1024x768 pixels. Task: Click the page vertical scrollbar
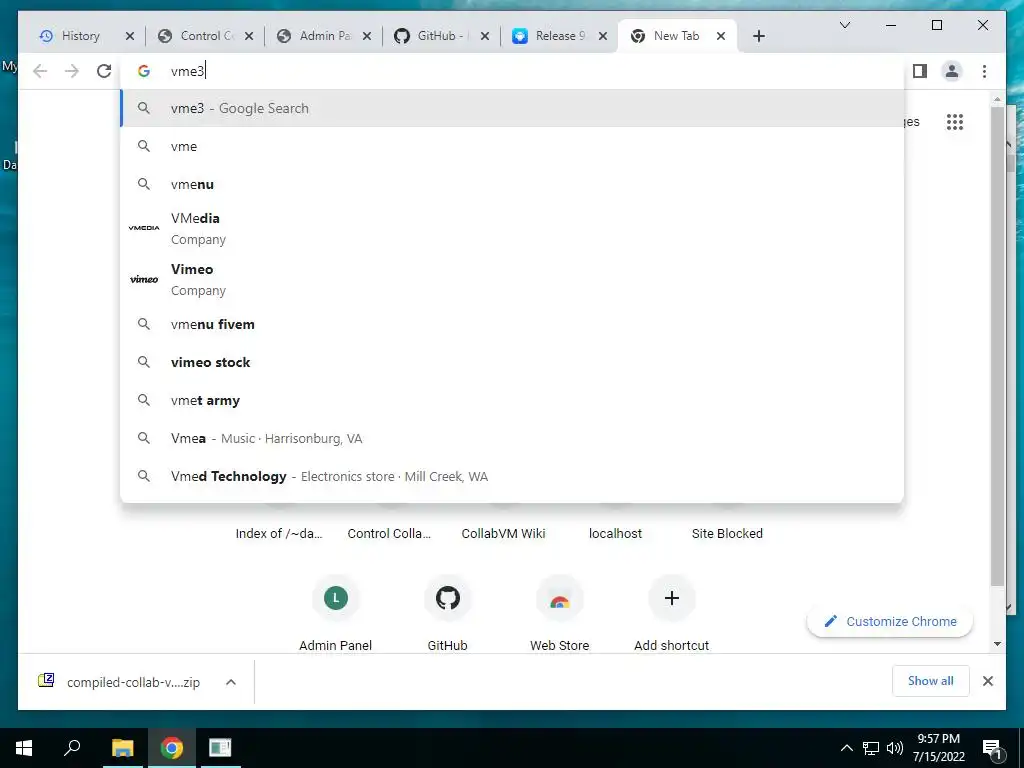(997, 346)
